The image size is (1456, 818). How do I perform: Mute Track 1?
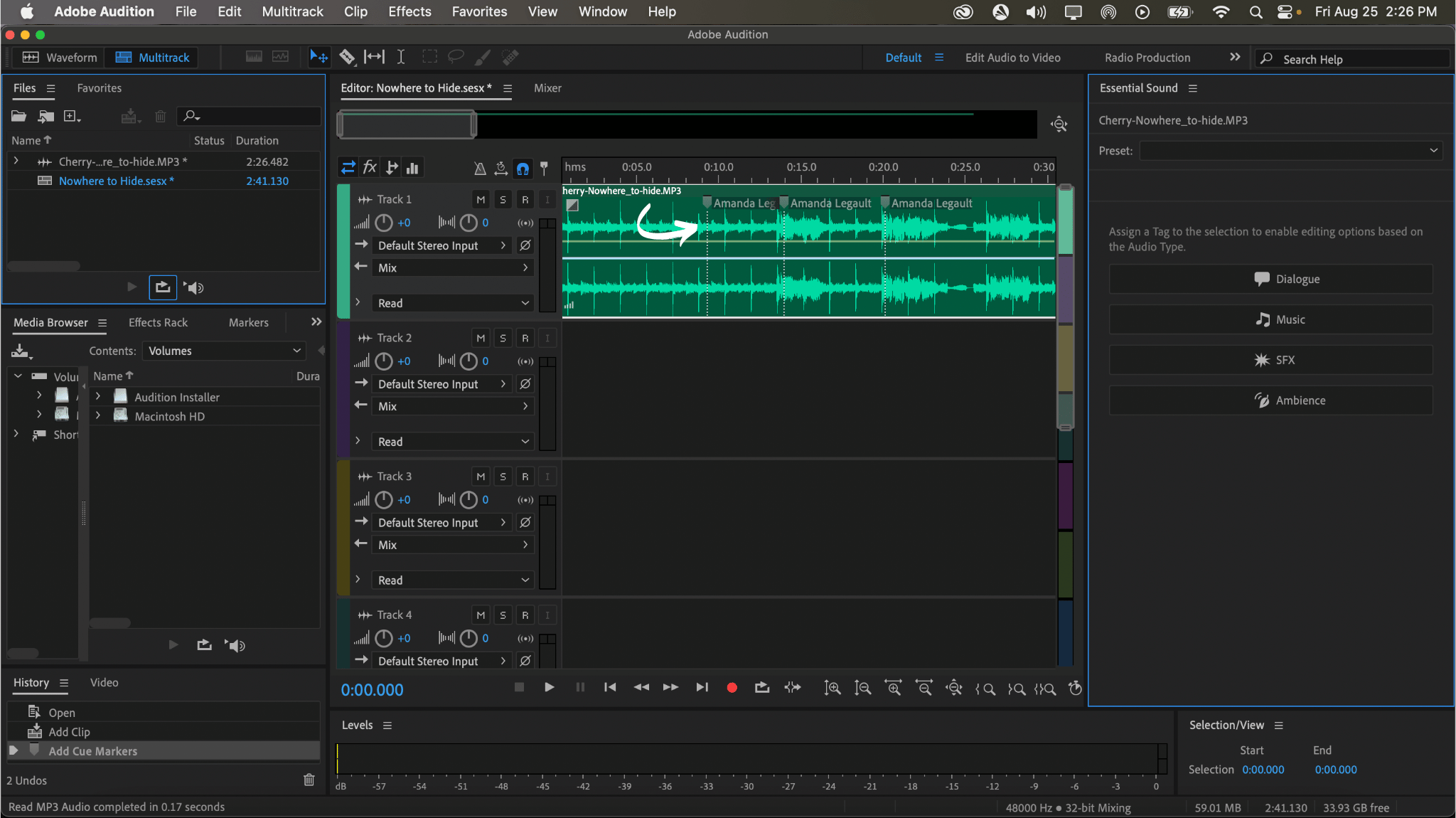pos(480,199)
